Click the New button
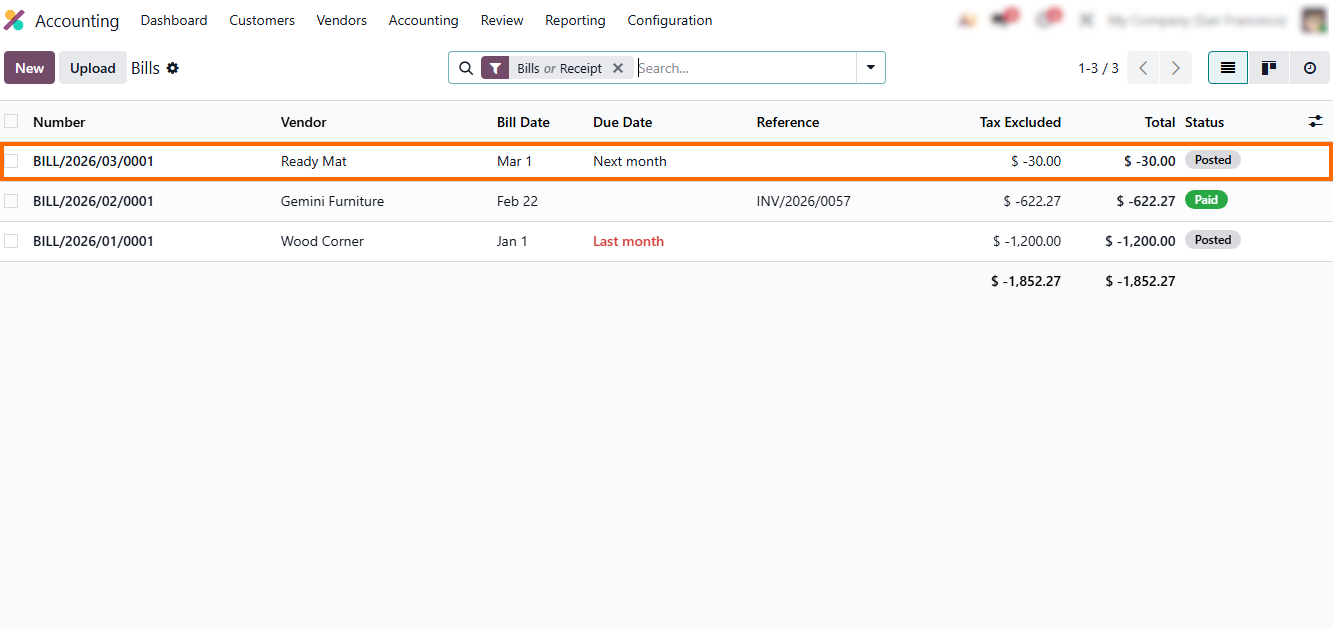 (x=29, y=68)
